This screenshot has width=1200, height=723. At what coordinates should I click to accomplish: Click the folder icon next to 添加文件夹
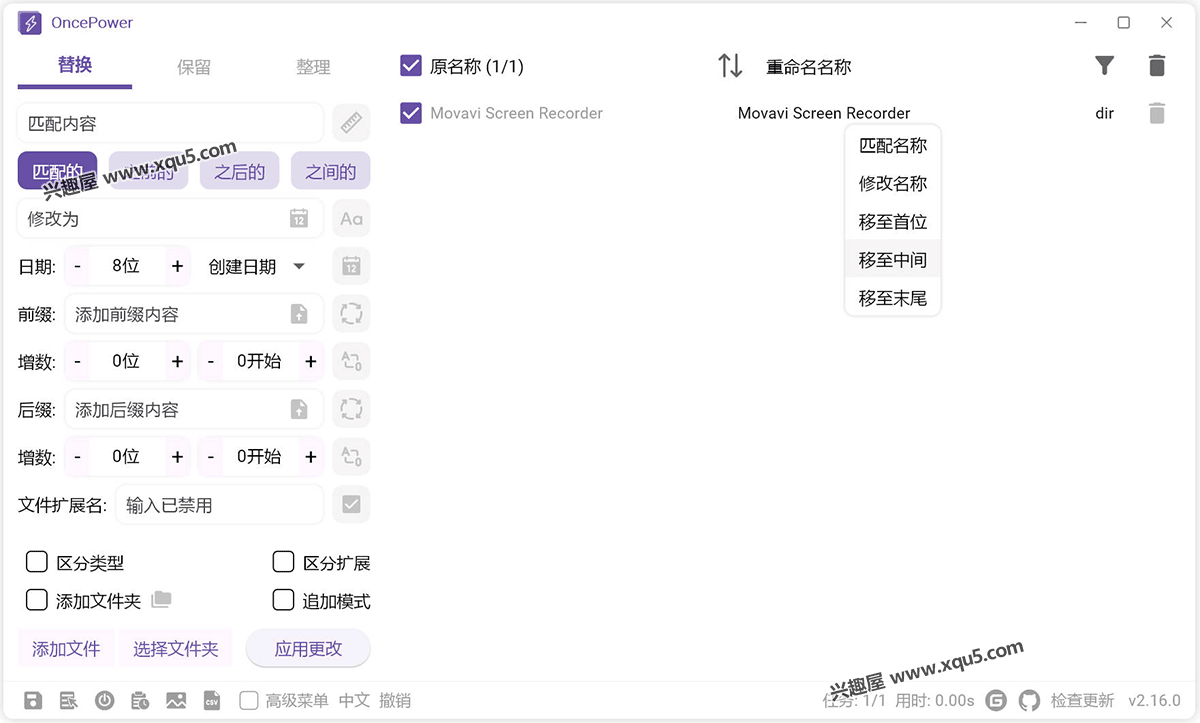click(161, 600)
